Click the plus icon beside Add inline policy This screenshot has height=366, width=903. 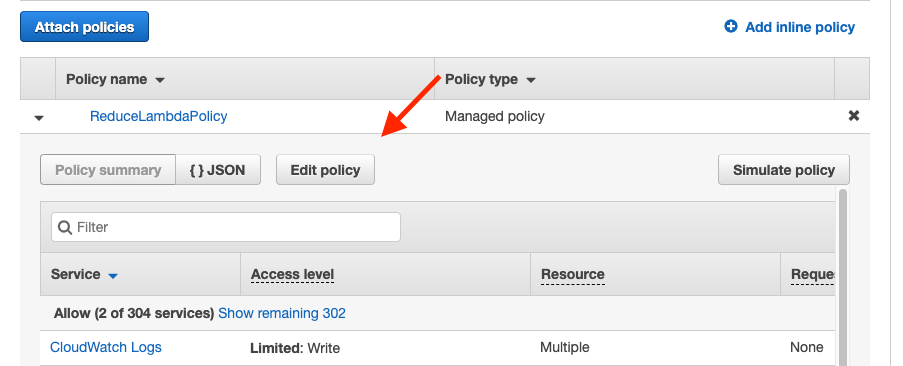(731, 26)
